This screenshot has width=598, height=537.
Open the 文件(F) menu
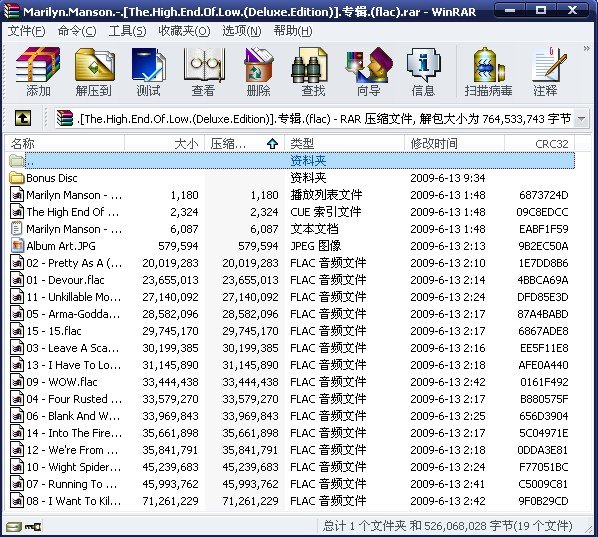coord(26,31)
